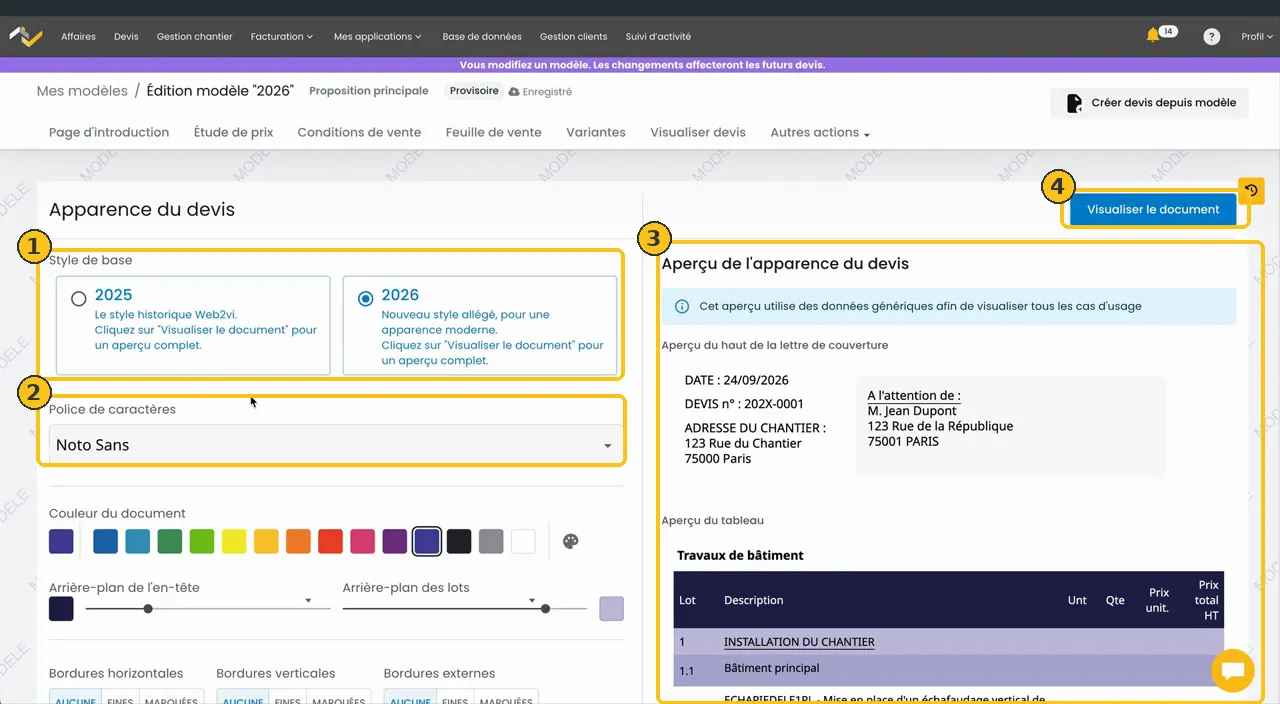Viewport: 1280px width, 704px height.
Task: Open the Arrière-plan des lots dropdown arrow
Action: (532, 601)
